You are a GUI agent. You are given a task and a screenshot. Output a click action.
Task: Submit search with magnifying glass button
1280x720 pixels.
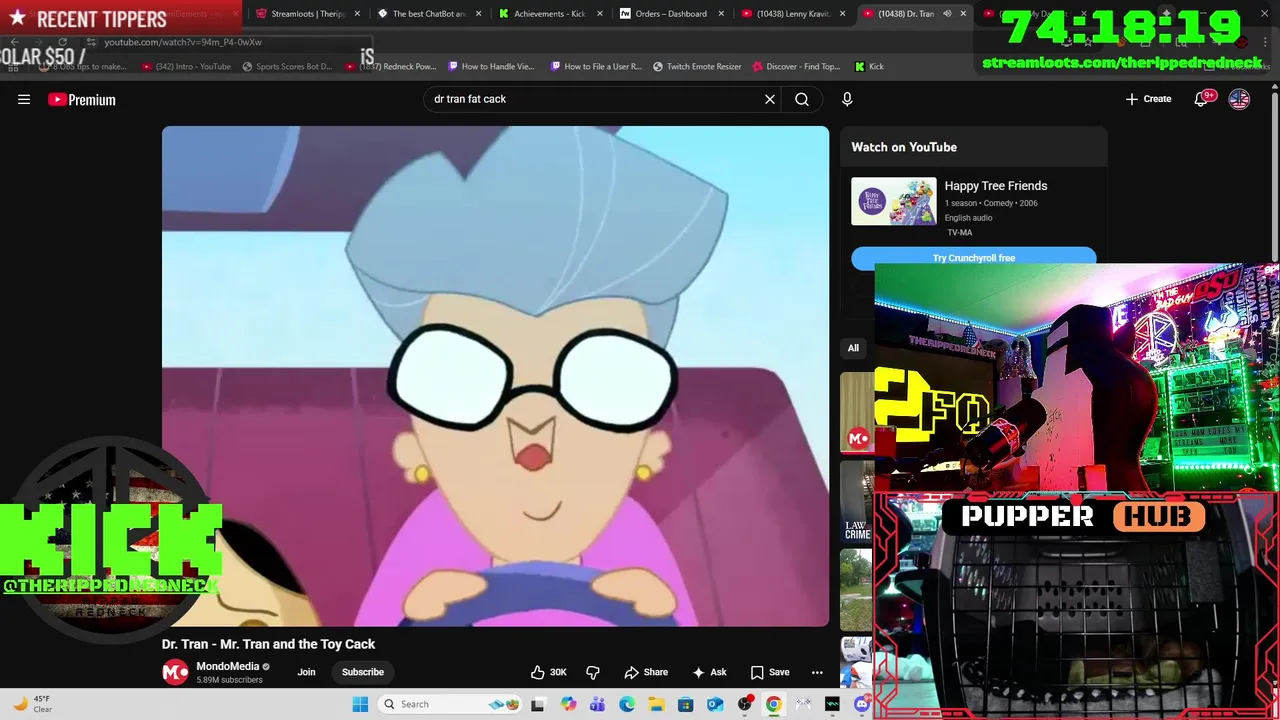click(x=802, y=99)
